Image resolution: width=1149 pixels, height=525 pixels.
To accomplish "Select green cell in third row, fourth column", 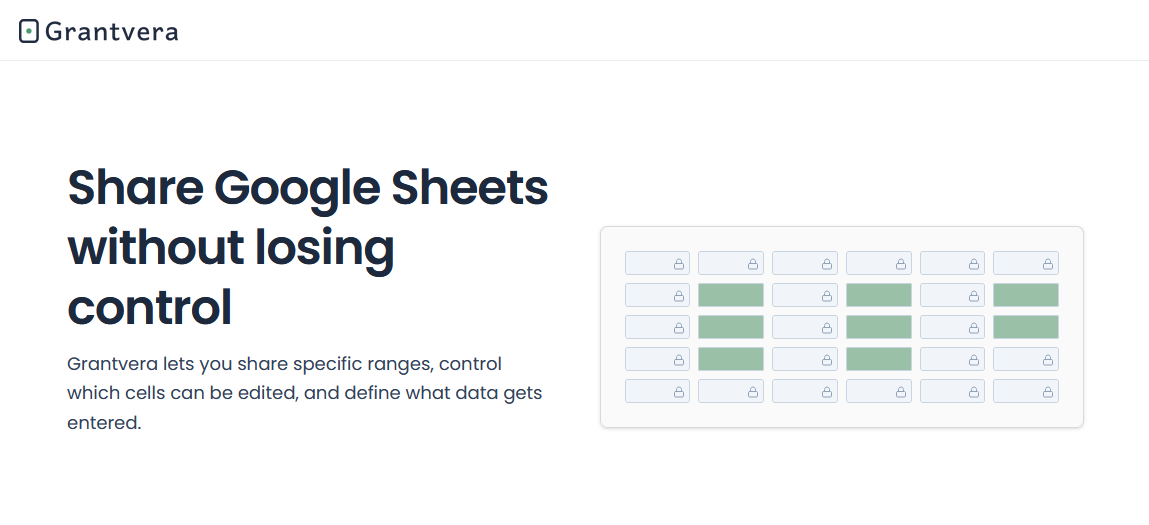I will (879, 327).
